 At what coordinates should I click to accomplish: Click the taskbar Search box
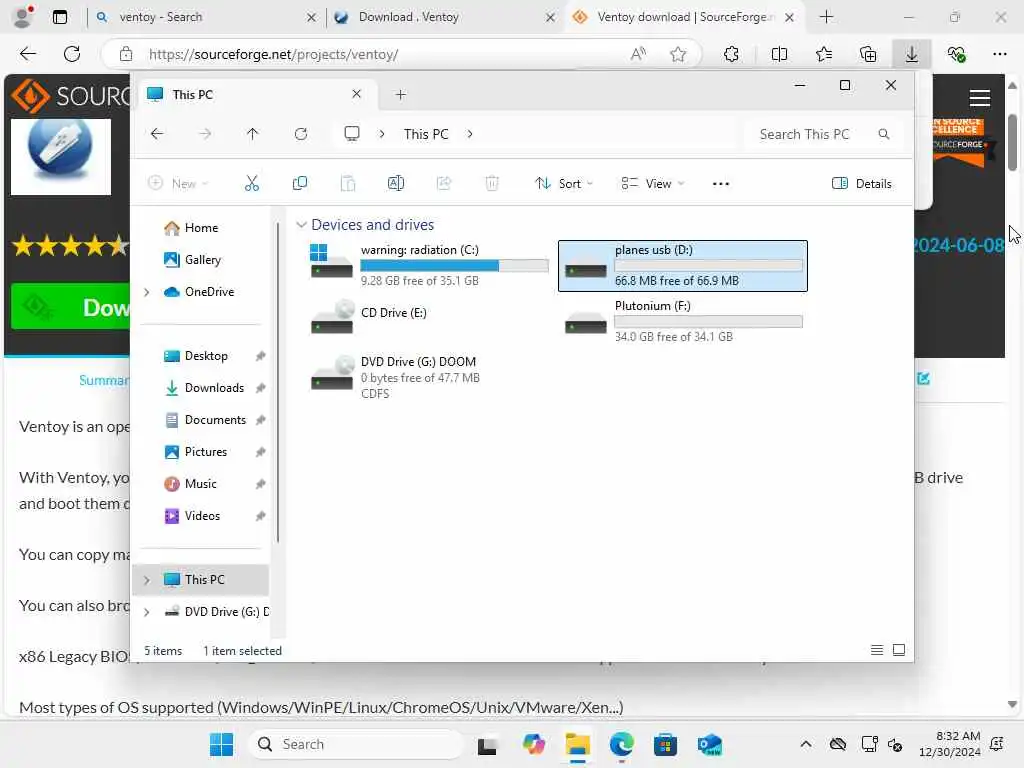pyautogui.click(x=356, y=744)
